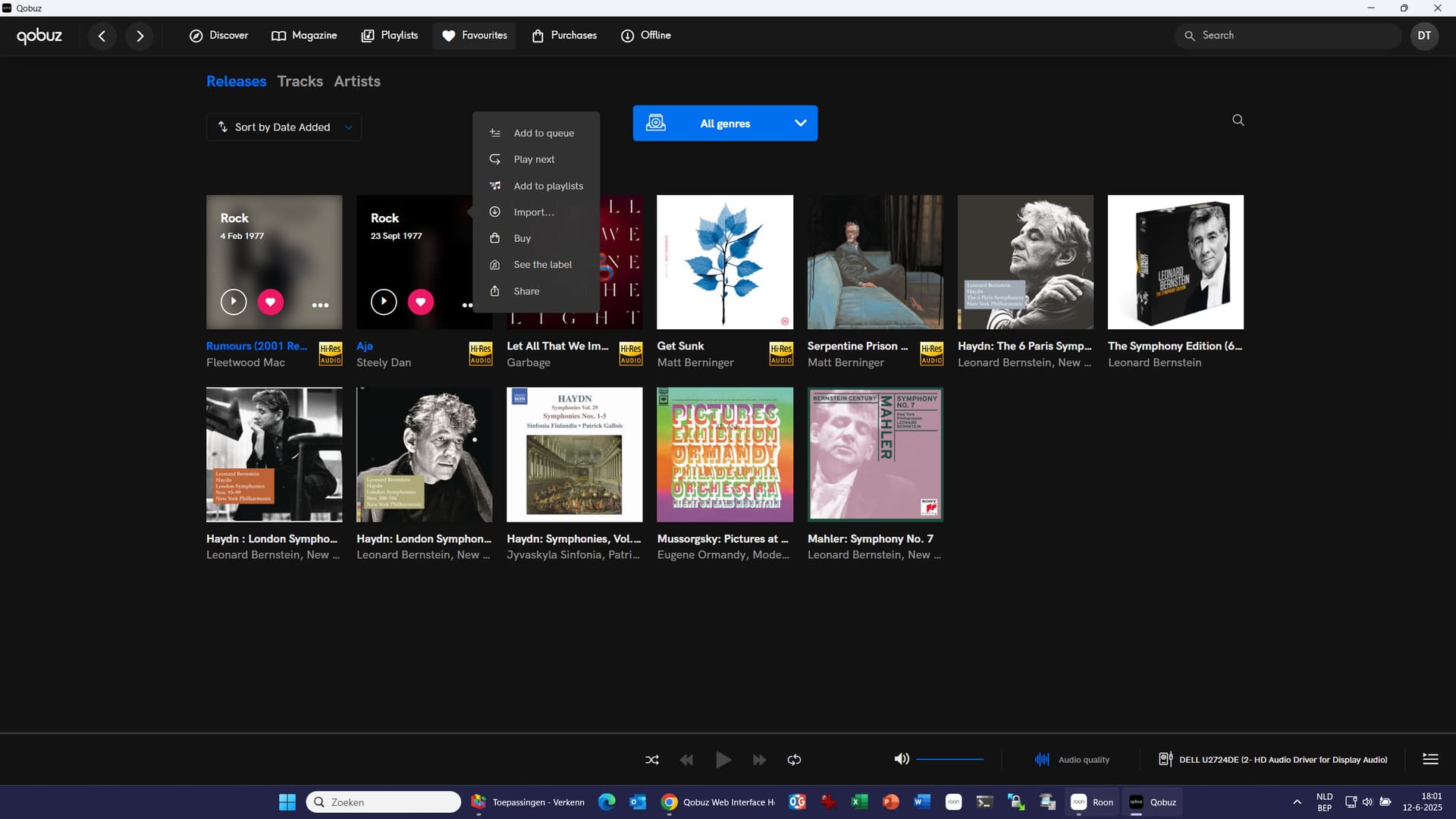Open more options for Rumours

click(x=320, y=305)
